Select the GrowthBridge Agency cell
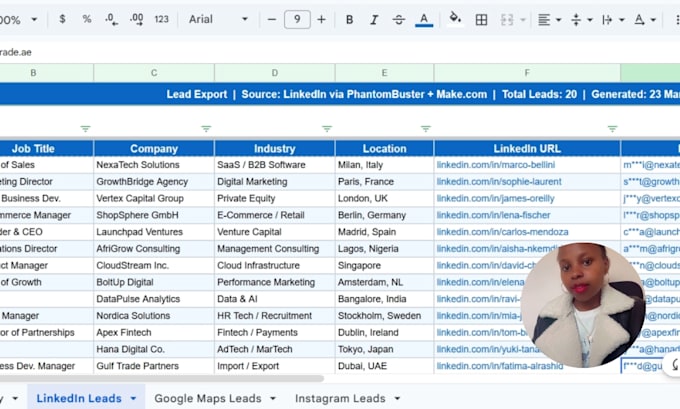 154,182
